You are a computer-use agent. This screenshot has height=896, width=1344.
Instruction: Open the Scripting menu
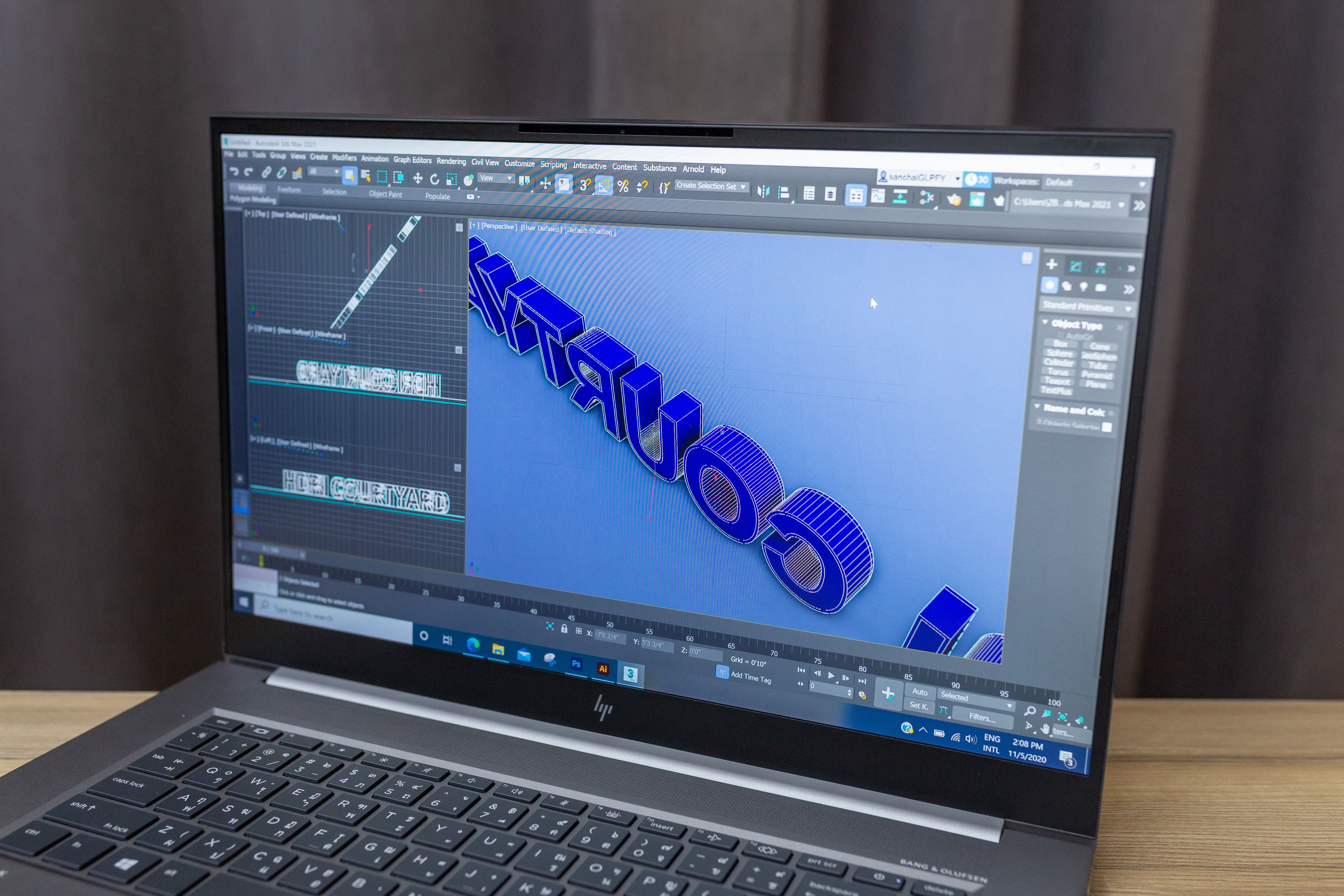pos(553,165)
